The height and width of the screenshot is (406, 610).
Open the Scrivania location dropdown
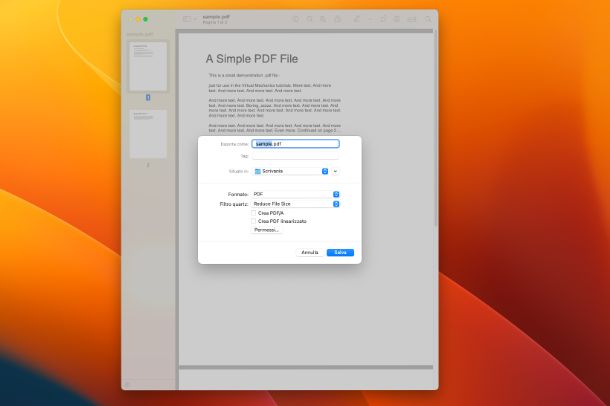291,171
